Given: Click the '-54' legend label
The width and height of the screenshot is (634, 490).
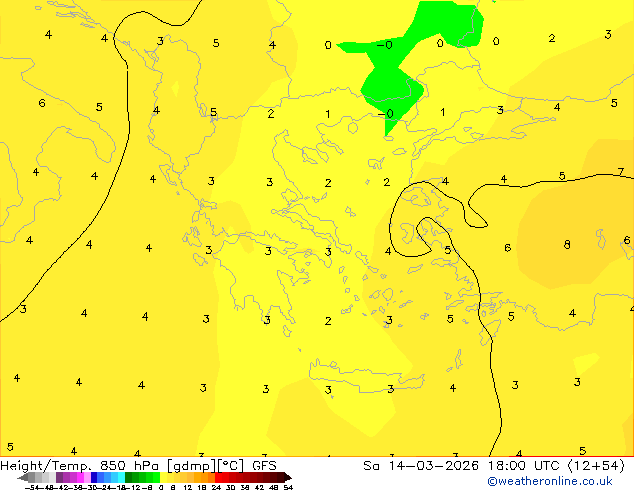Looking at the screenshot, I should pyautogui.click(x=32, y=488).
